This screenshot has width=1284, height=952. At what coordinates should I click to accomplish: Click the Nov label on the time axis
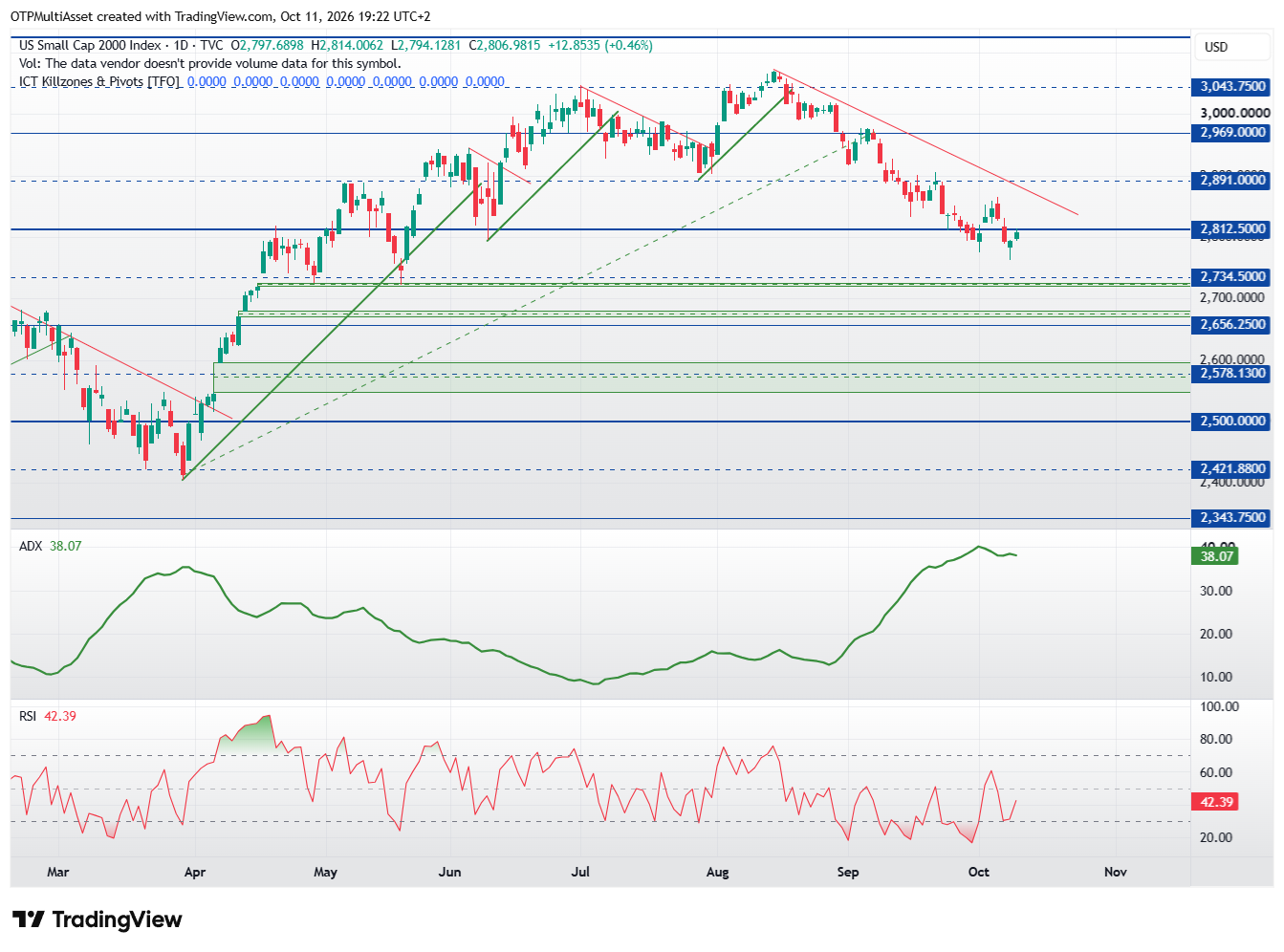[x=1116, y=872]
